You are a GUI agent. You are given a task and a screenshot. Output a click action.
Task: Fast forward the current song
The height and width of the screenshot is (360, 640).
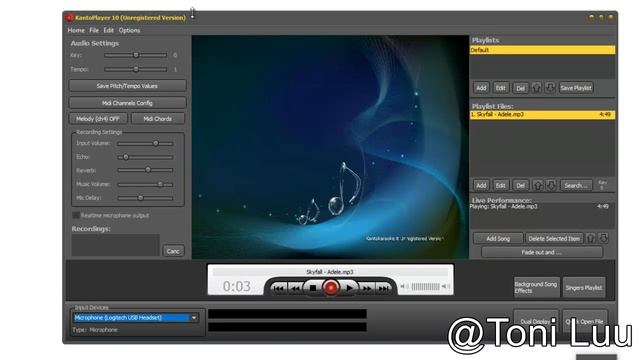pos(367,288)
